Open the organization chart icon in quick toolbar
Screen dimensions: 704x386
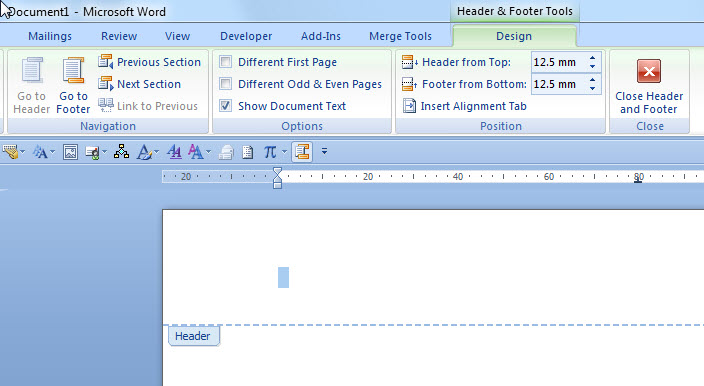pos(121,152)
